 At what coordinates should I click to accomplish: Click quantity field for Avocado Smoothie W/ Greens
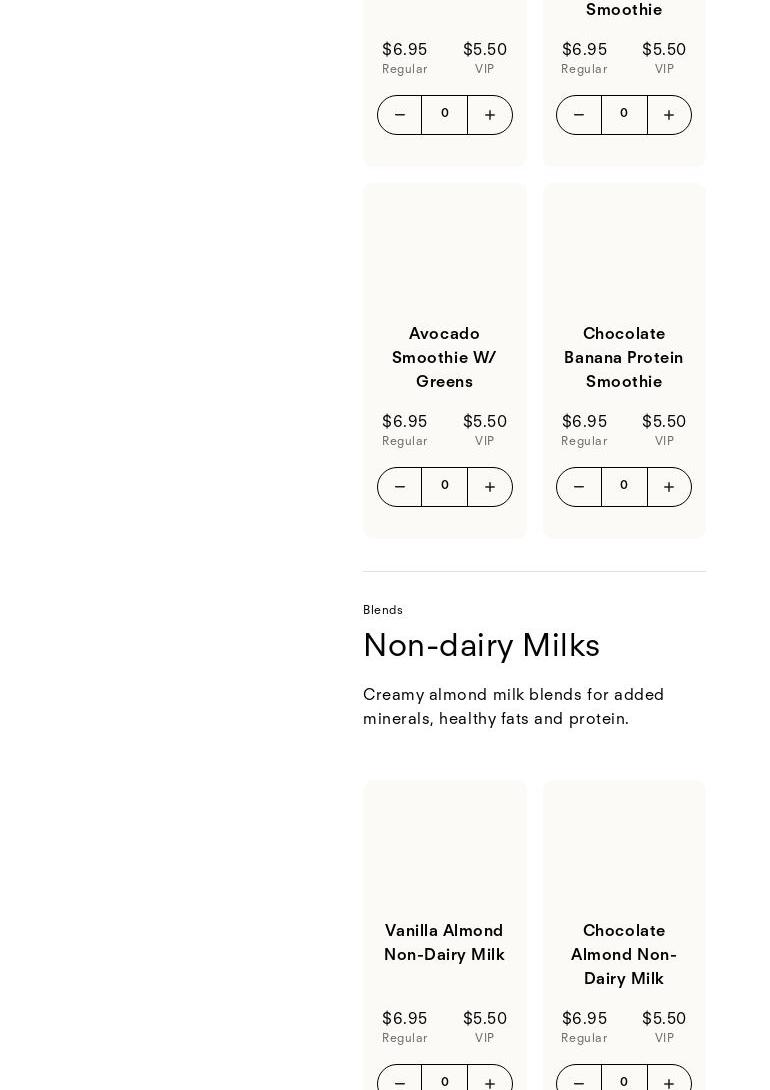click(445, 487)
